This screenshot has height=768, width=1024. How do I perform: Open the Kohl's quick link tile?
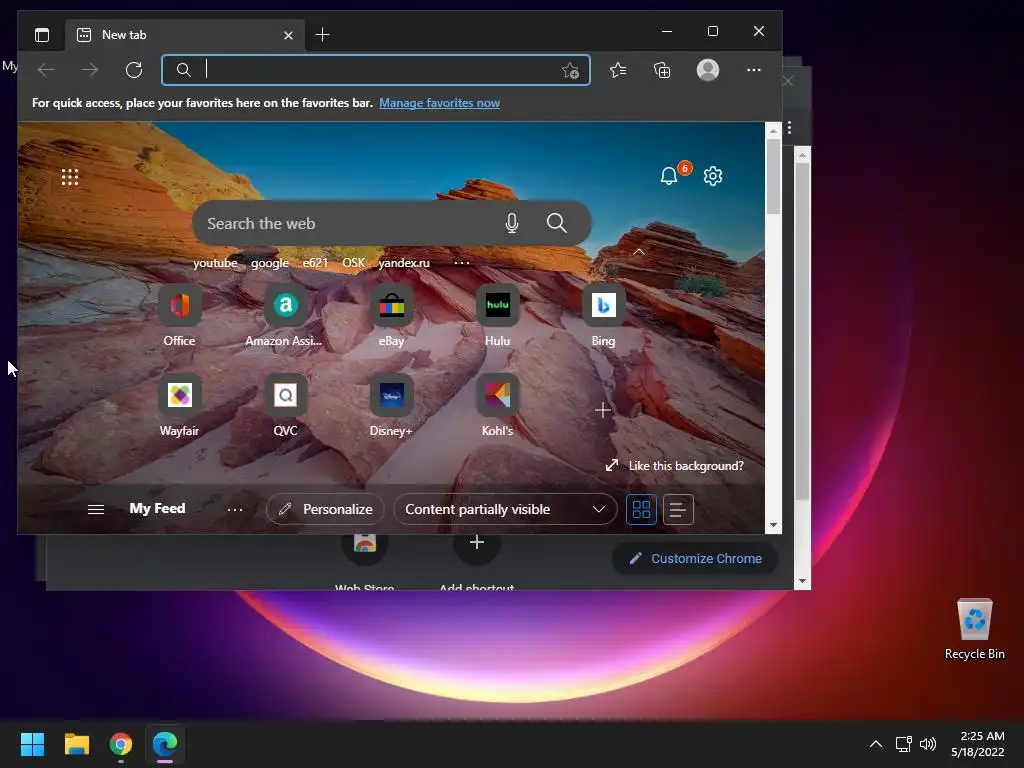(498, 406)
